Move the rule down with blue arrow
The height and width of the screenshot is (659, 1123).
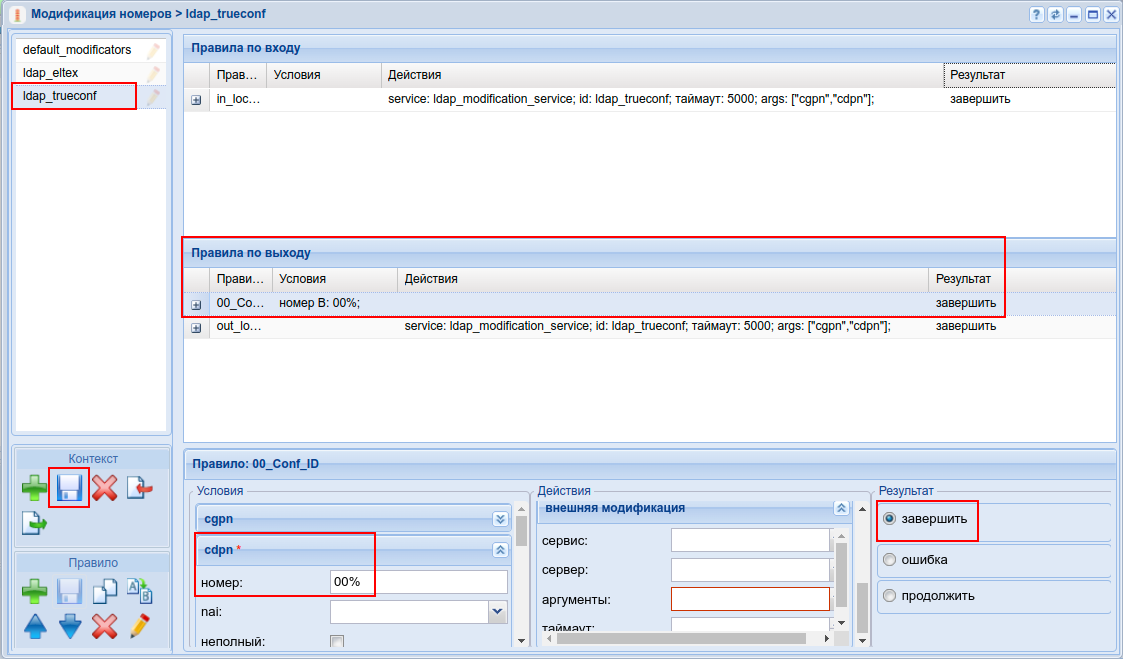tap(70, 626)
